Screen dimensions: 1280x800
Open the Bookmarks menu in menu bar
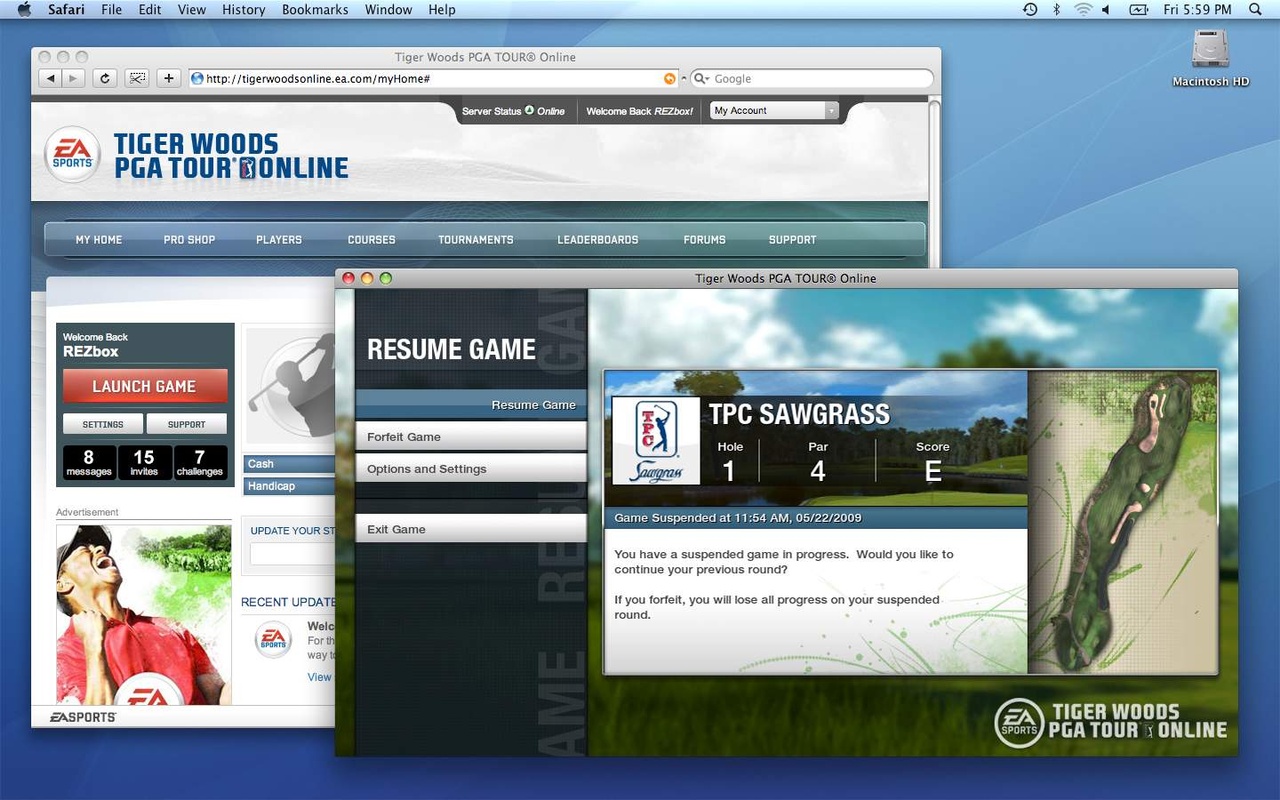tap(315, 9)
